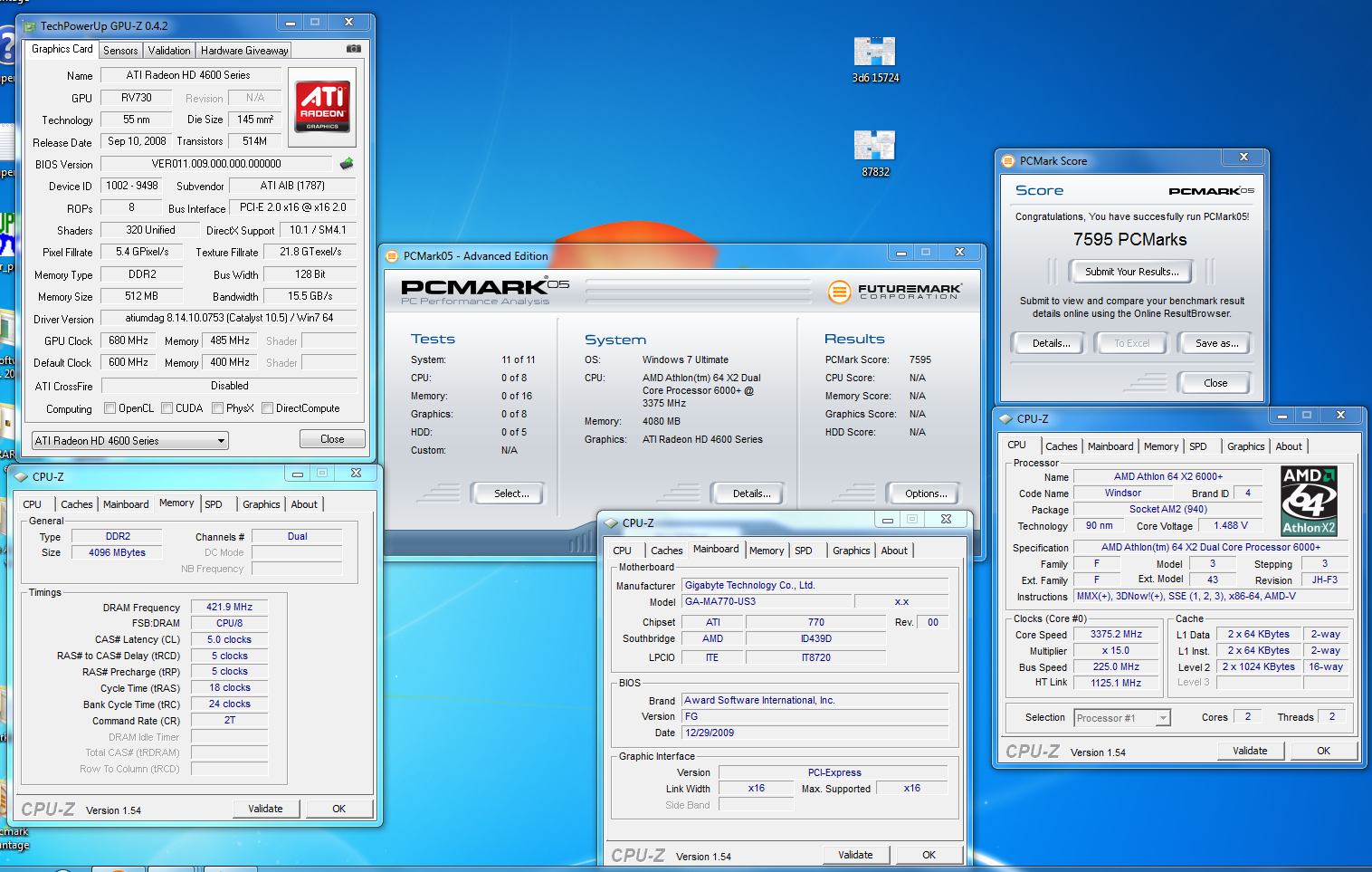
Task: Select the CPU tab in CPU-Z mainboard window
Action: [x=623, y=551]
